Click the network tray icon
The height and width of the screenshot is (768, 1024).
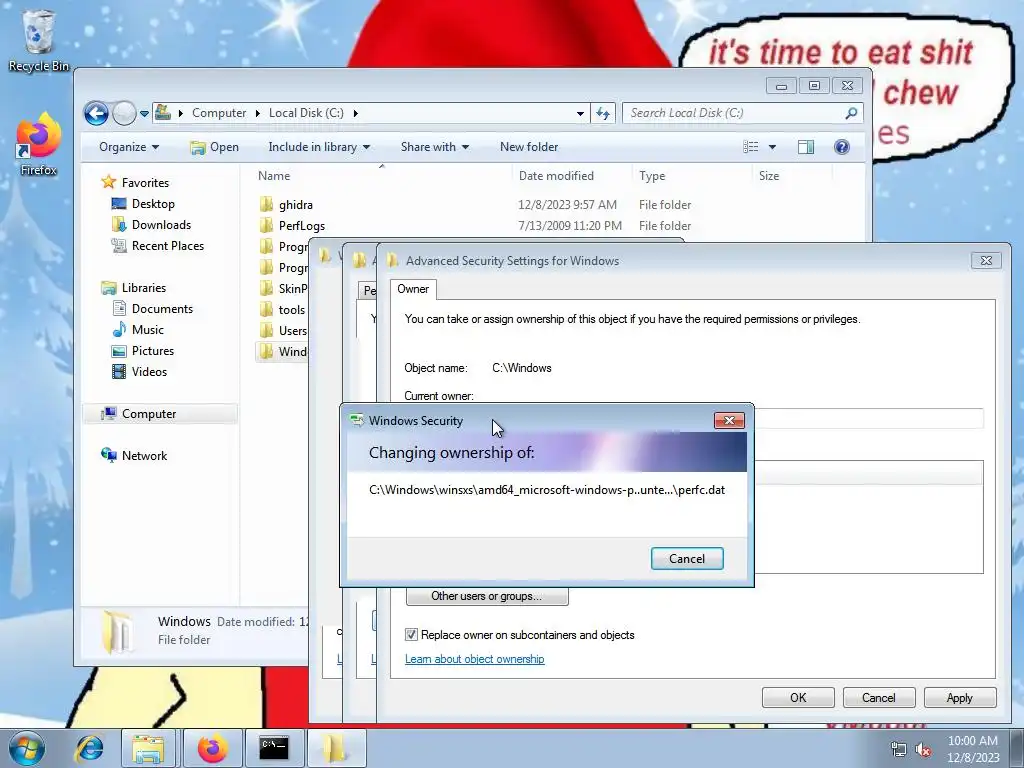coord(899,750)
